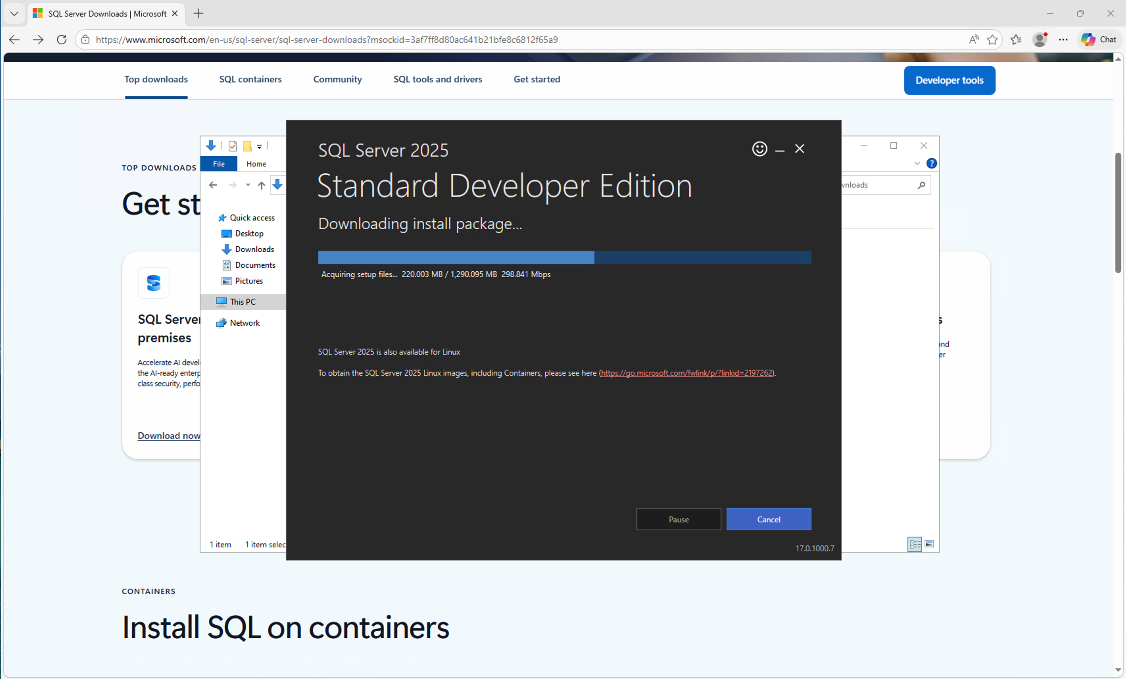Open Copilot Chat in the browser
The width and height of the screenshot is (1126, 679).
click(1099, 39)
